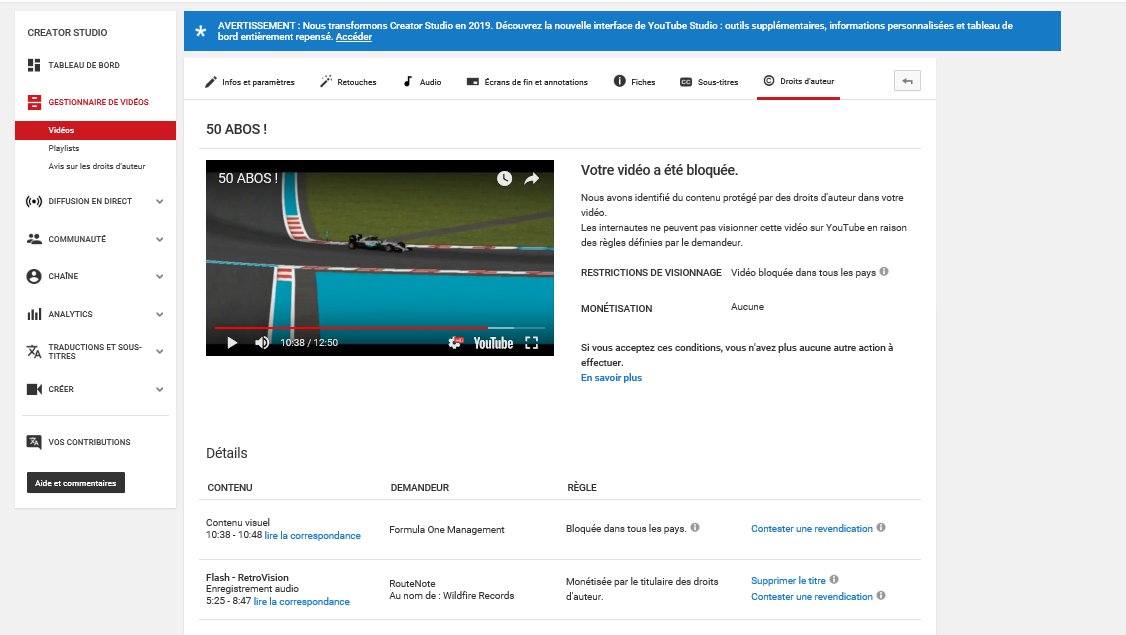This screenshot has height=635, width=1126.
Task: Click the Watch later clock icon on video
Action: click(505, 178)
